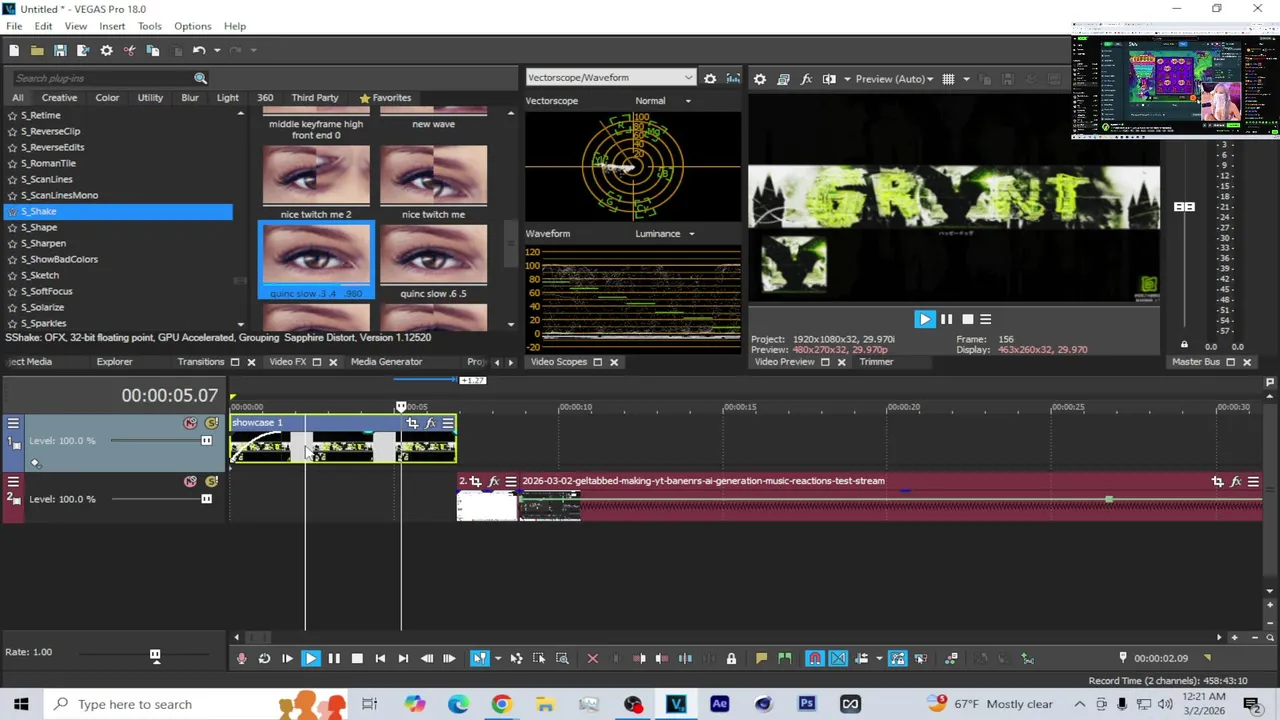The height and width of the screenshot is (720, 1280).
Task: Filter plug-ins by Creative category
Action: 59,98
